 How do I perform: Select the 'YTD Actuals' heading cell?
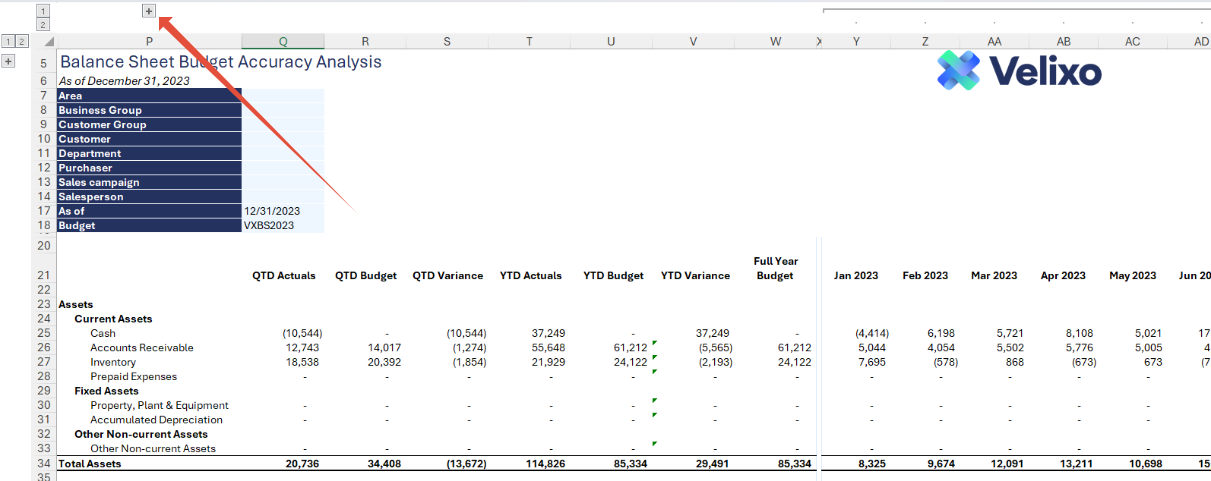click(x=529, y=275)
